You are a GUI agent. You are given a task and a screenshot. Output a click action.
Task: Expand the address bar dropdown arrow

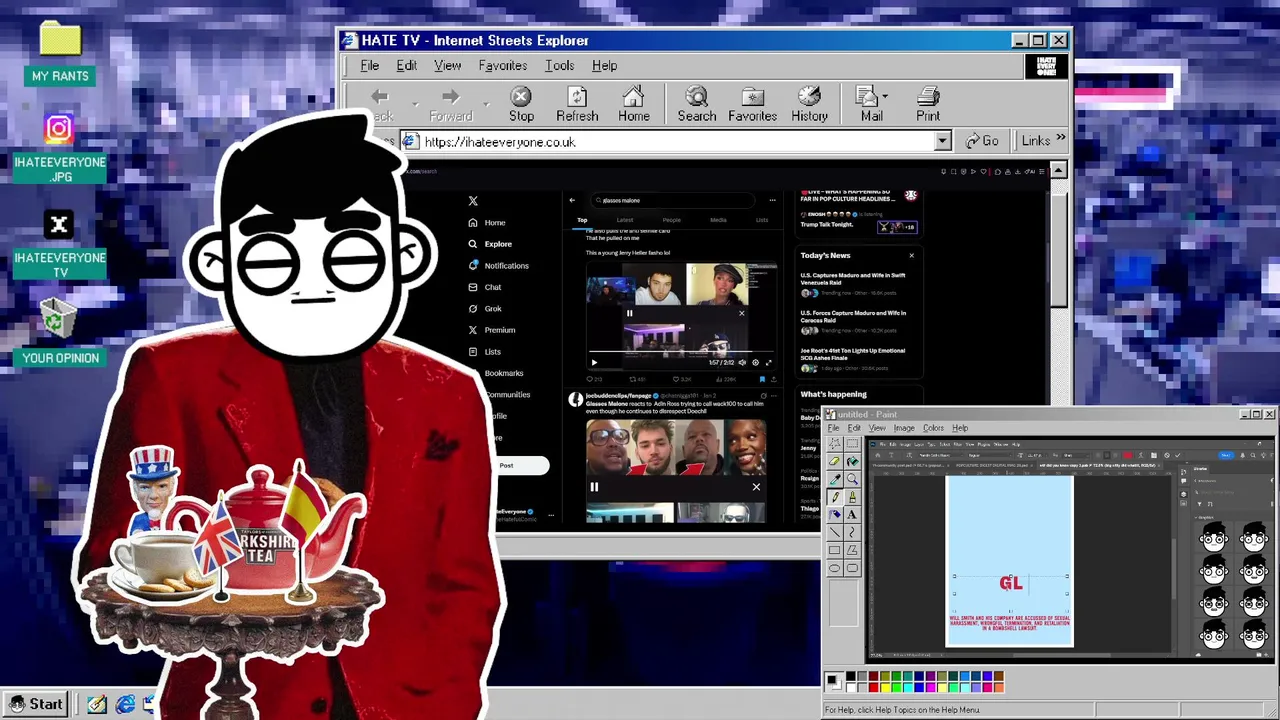942,142
